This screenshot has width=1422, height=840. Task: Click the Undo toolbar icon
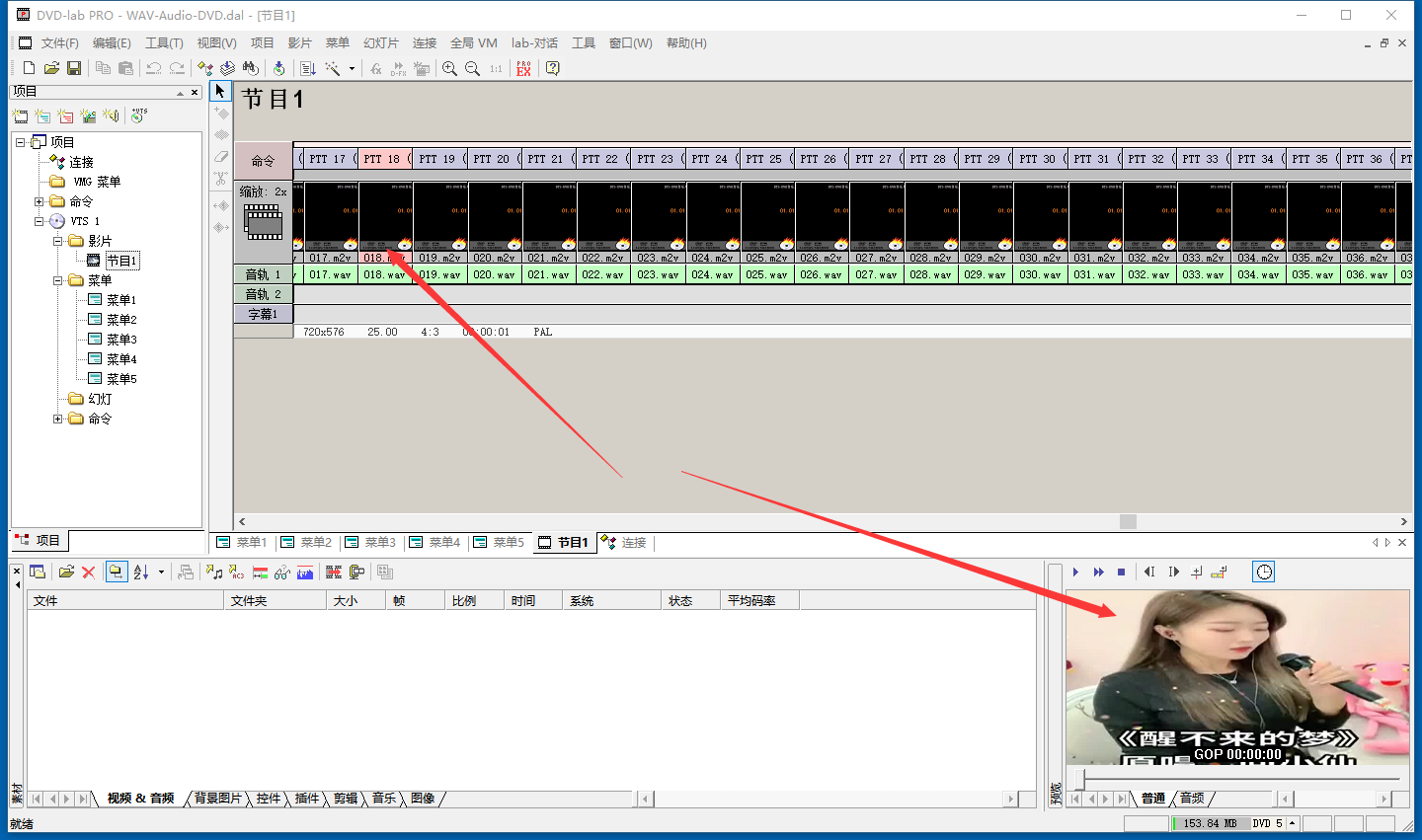(154, 68)
